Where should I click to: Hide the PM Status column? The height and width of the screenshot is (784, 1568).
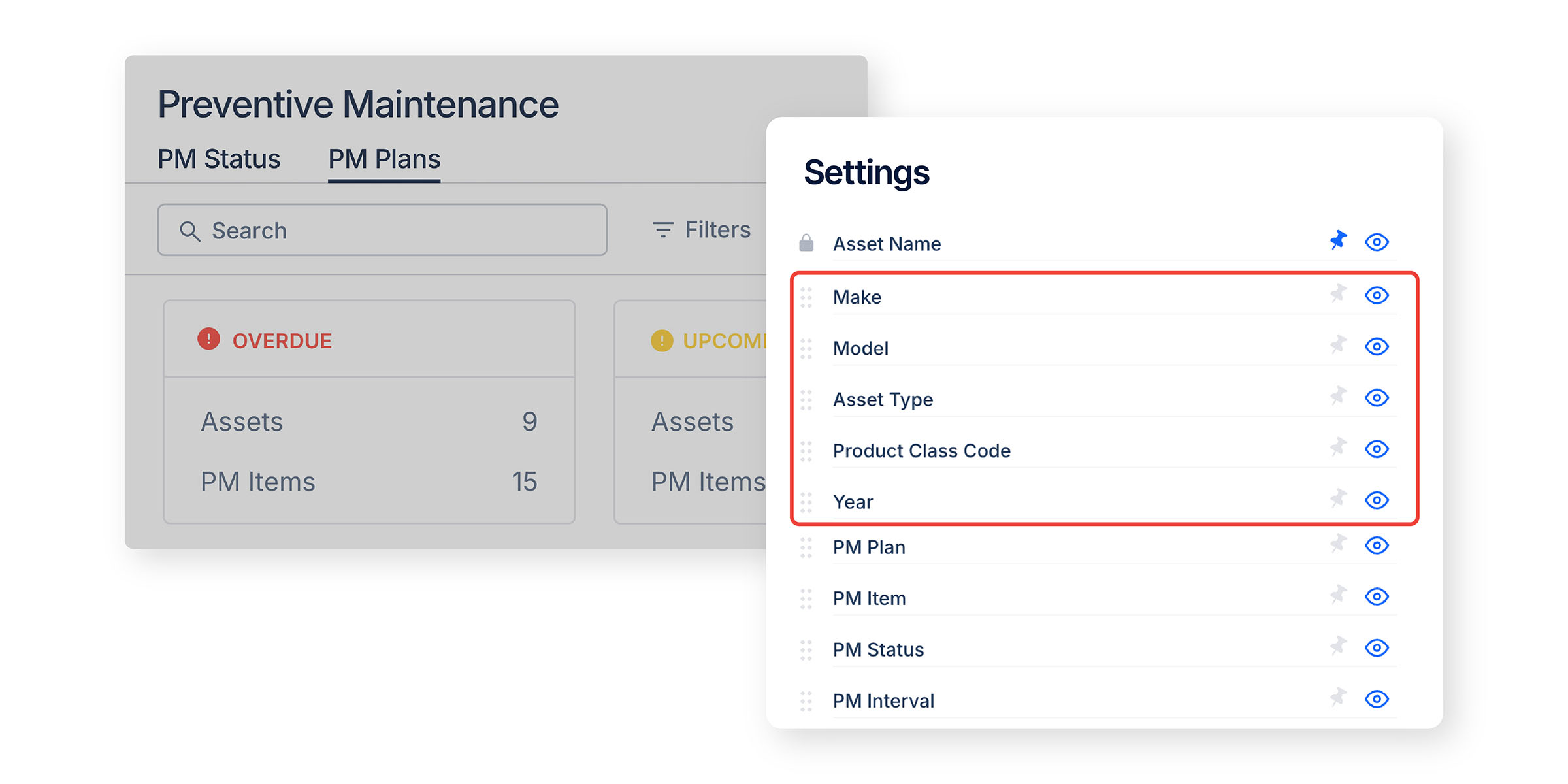[x=1377, y=647]
